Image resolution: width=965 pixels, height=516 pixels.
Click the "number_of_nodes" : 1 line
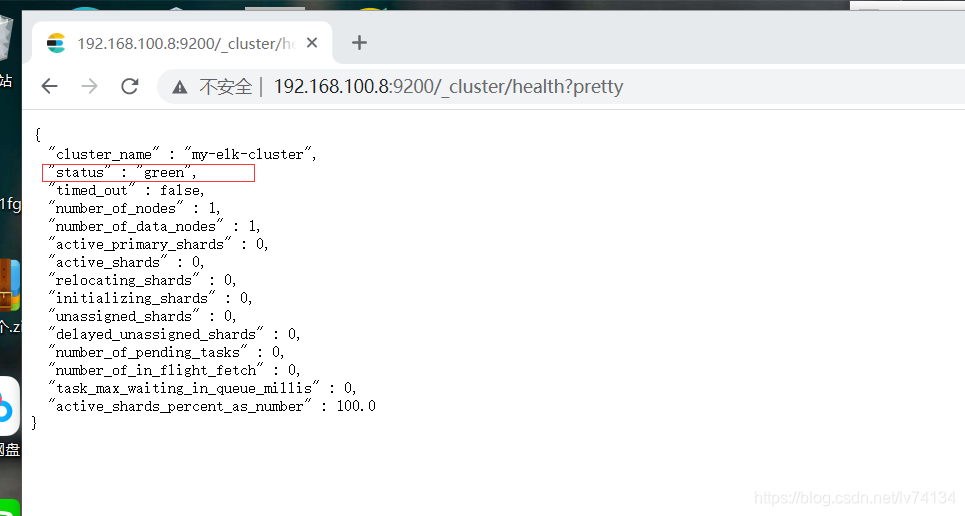(134, 208)
